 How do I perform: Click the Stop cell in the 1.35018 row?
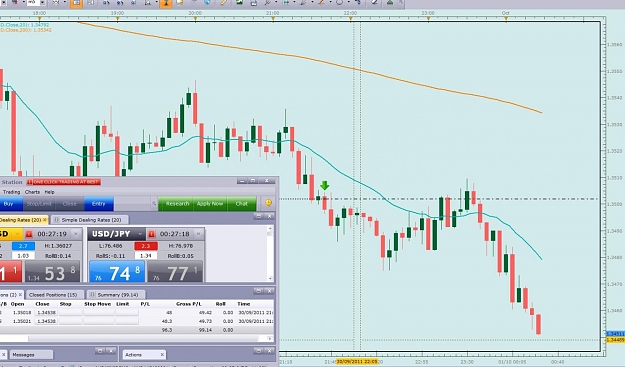(71, 313)
